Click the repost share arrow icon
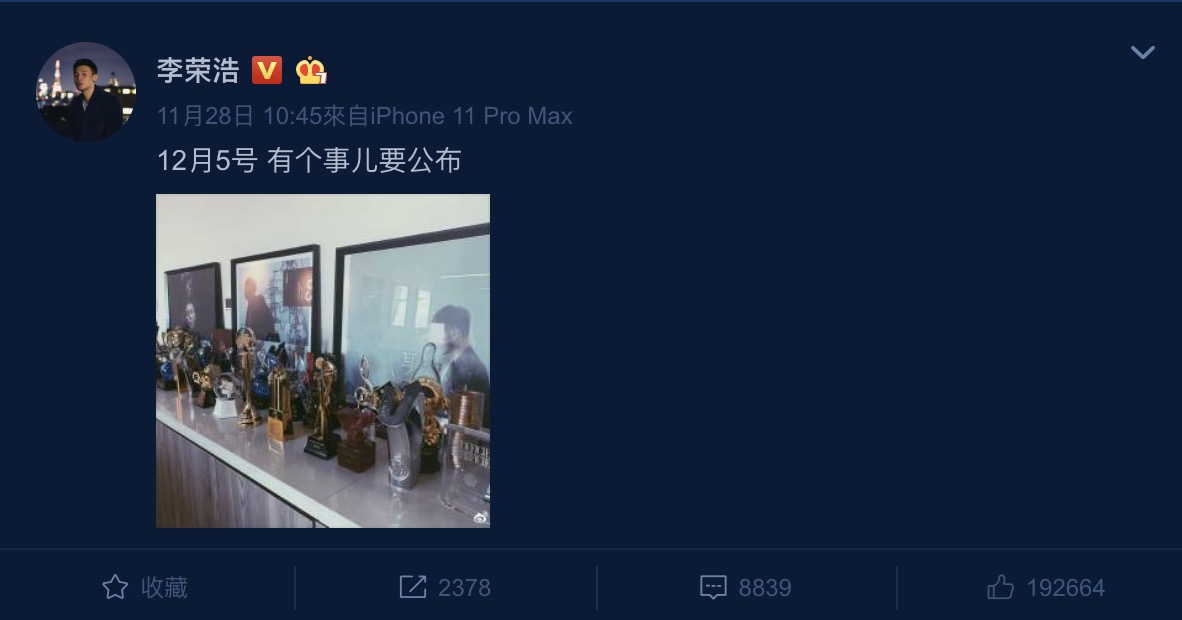 point(413,587)
